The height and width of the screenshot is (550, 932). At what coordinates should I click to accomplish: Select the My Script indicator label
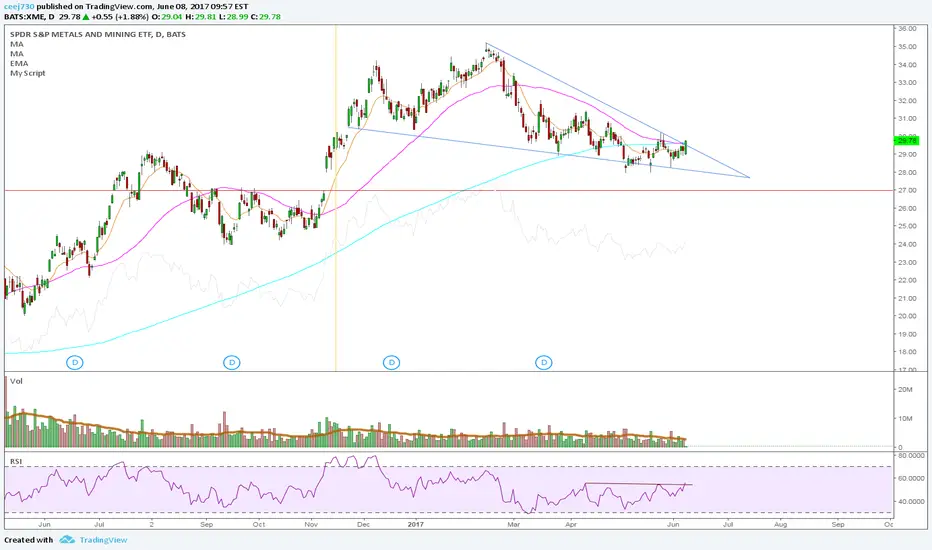(x=27, y=73)
